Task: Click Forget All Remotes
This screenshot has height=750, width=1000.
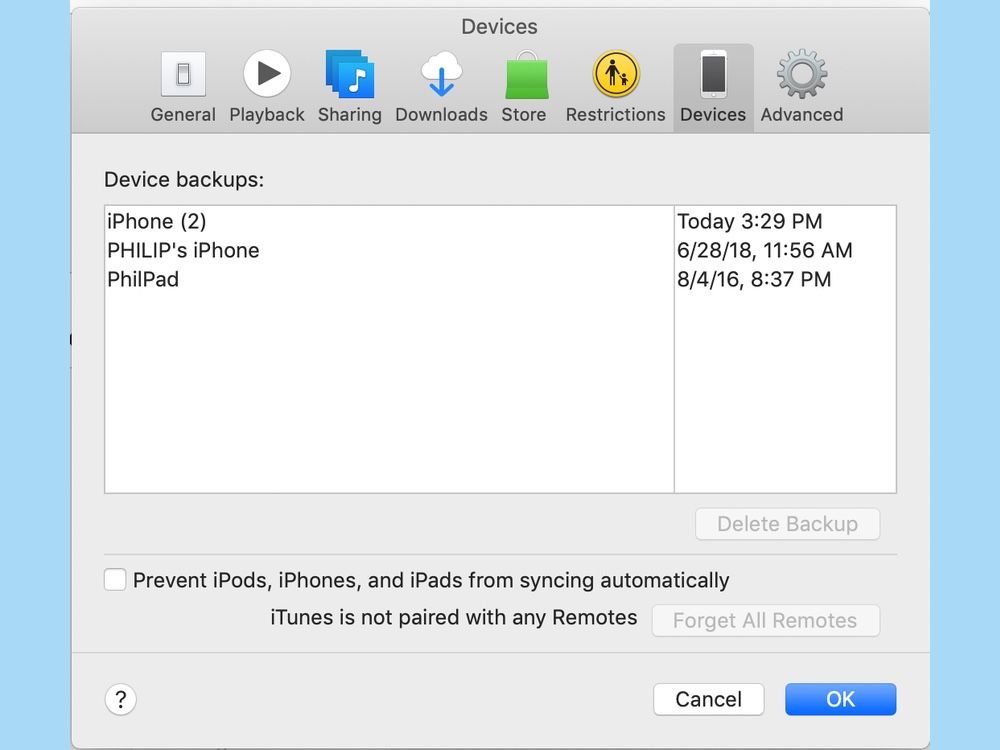Action: 765,620
